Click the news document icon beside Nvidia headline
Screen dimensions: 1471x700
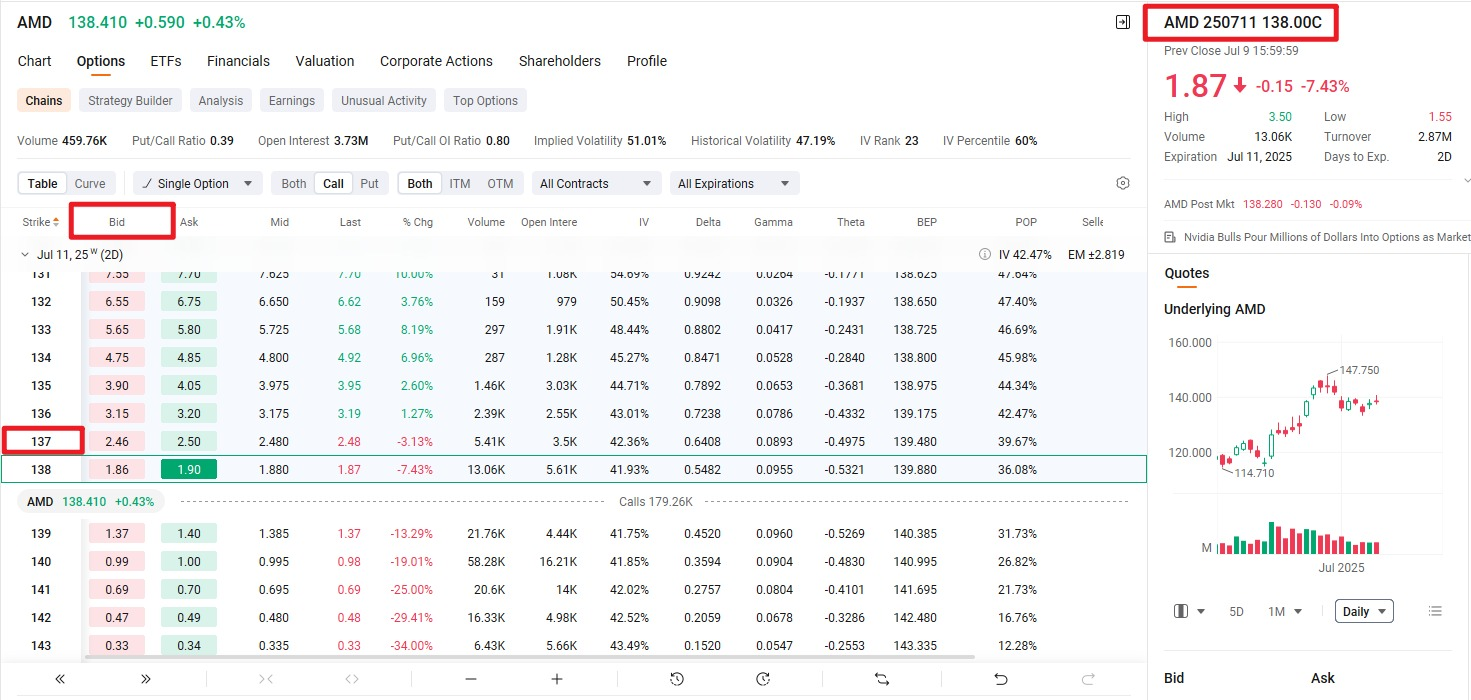coord(1171,237)
